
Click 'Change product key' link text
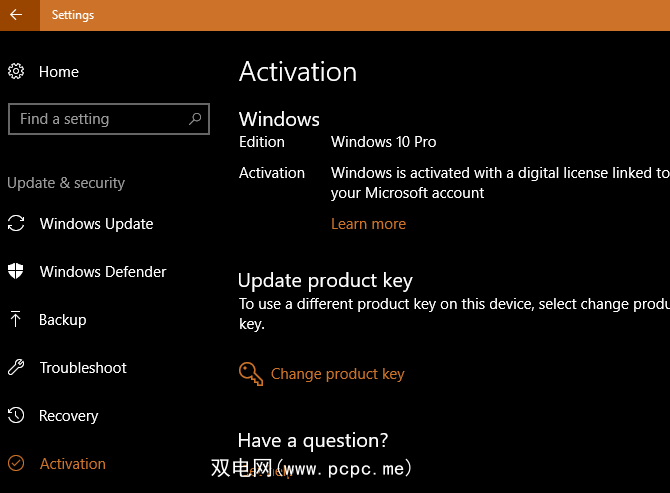point(338,374)
